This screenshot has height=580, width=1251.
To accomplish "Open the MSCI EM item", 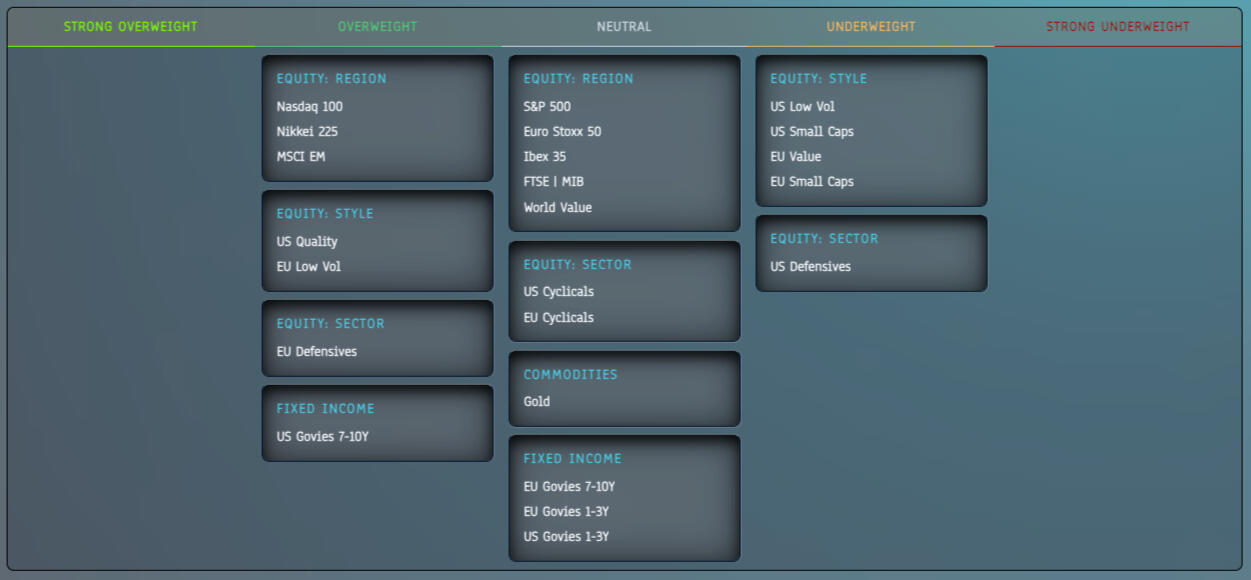I will tap(301, 157).
